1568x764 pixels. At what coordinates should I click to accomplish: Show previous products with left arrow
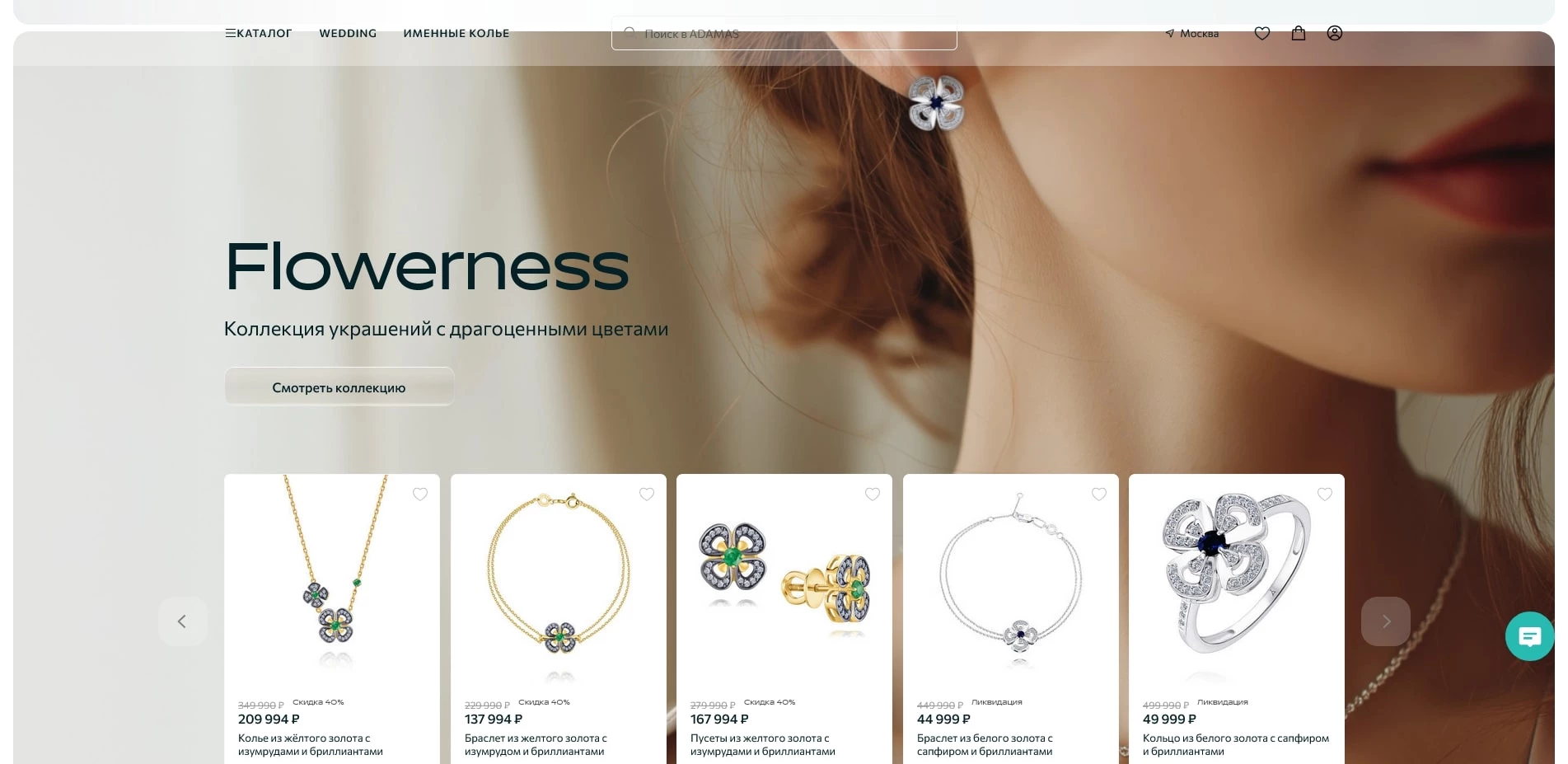[x=182, y=621]
